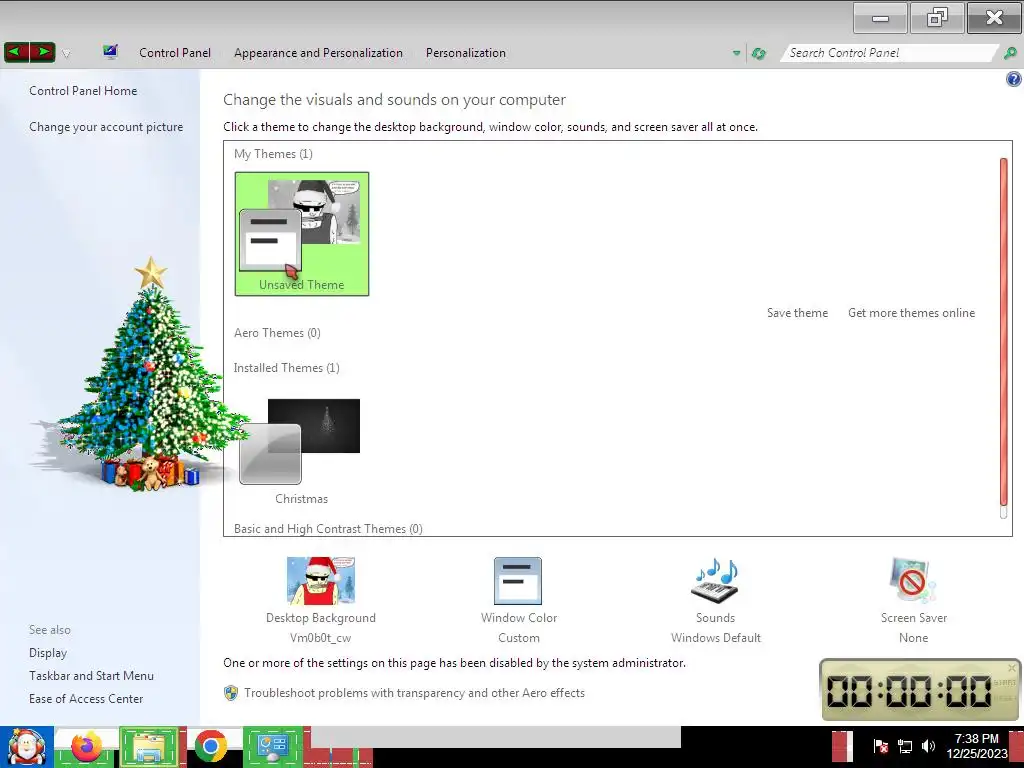
Task: Open Desktop Background settings icon
Action: 321,581
